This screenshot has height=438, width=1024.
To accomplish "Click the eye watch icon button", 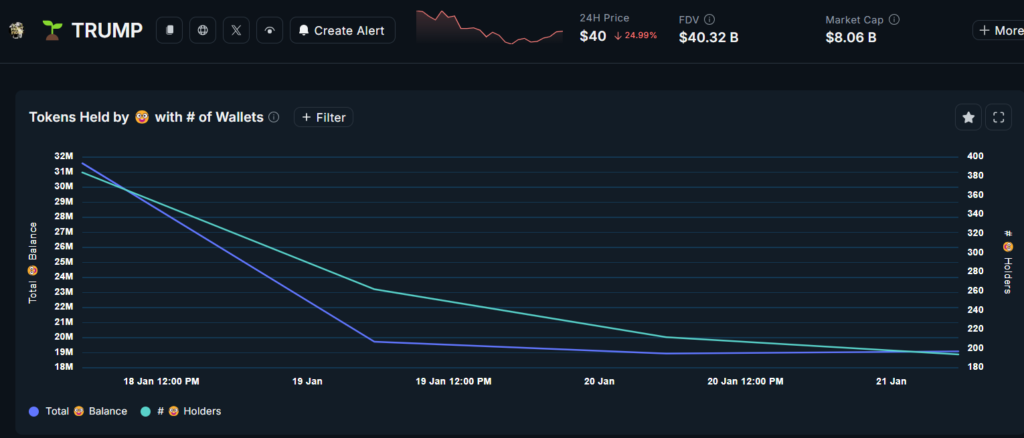I will point(269,30).
